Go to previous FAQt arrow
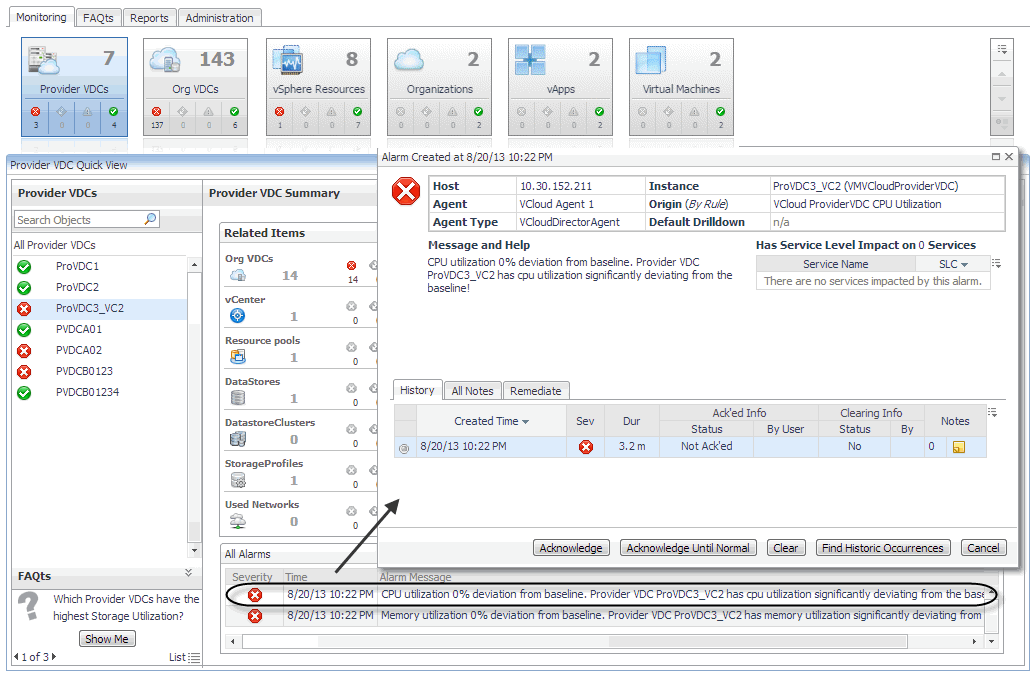This screenshot has width=1034, height=675. click(16, 657)
